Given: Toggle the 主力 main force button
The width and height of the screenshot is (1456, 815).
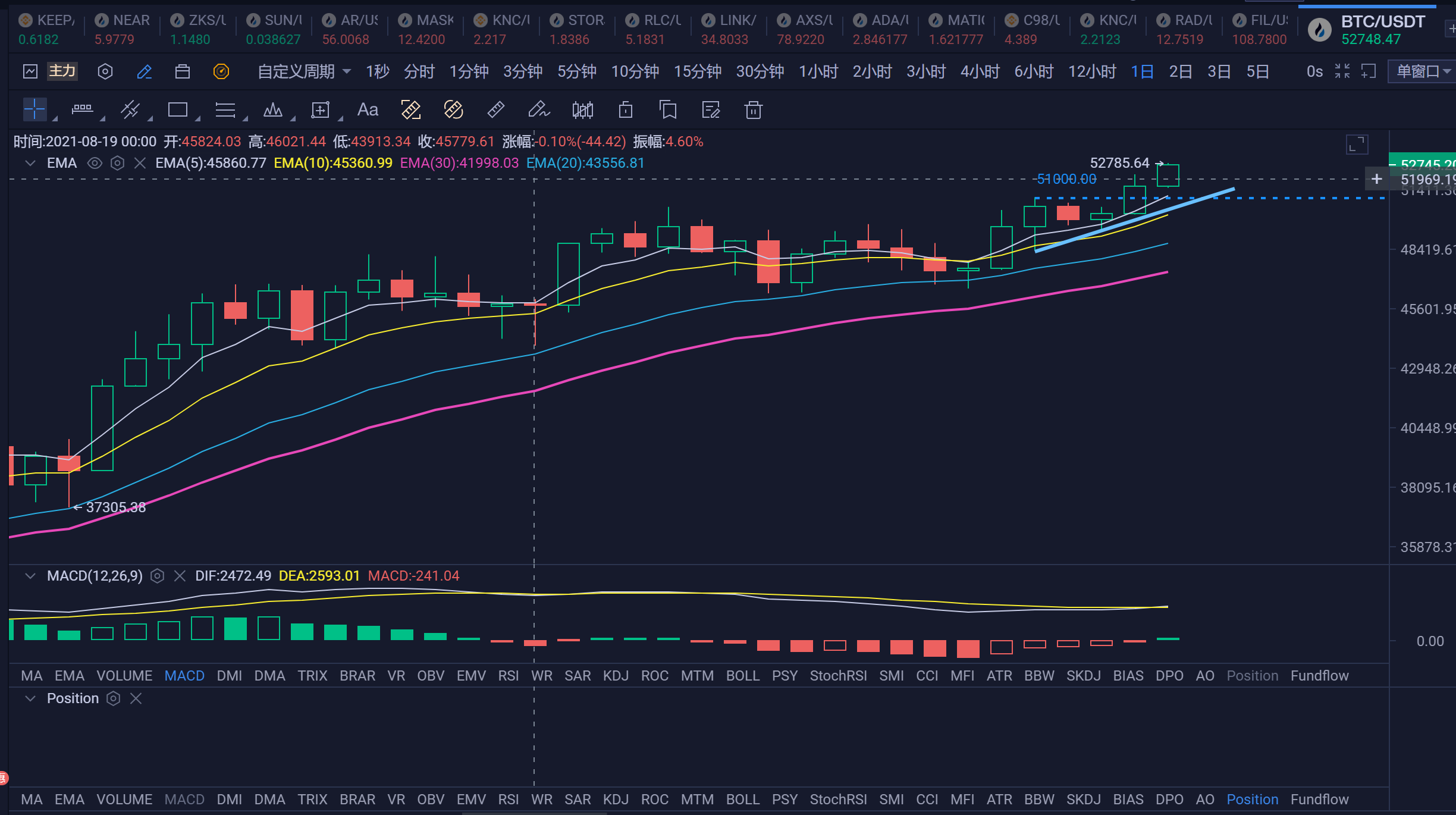Looking at the screenshot, I should tap(62, 71).
